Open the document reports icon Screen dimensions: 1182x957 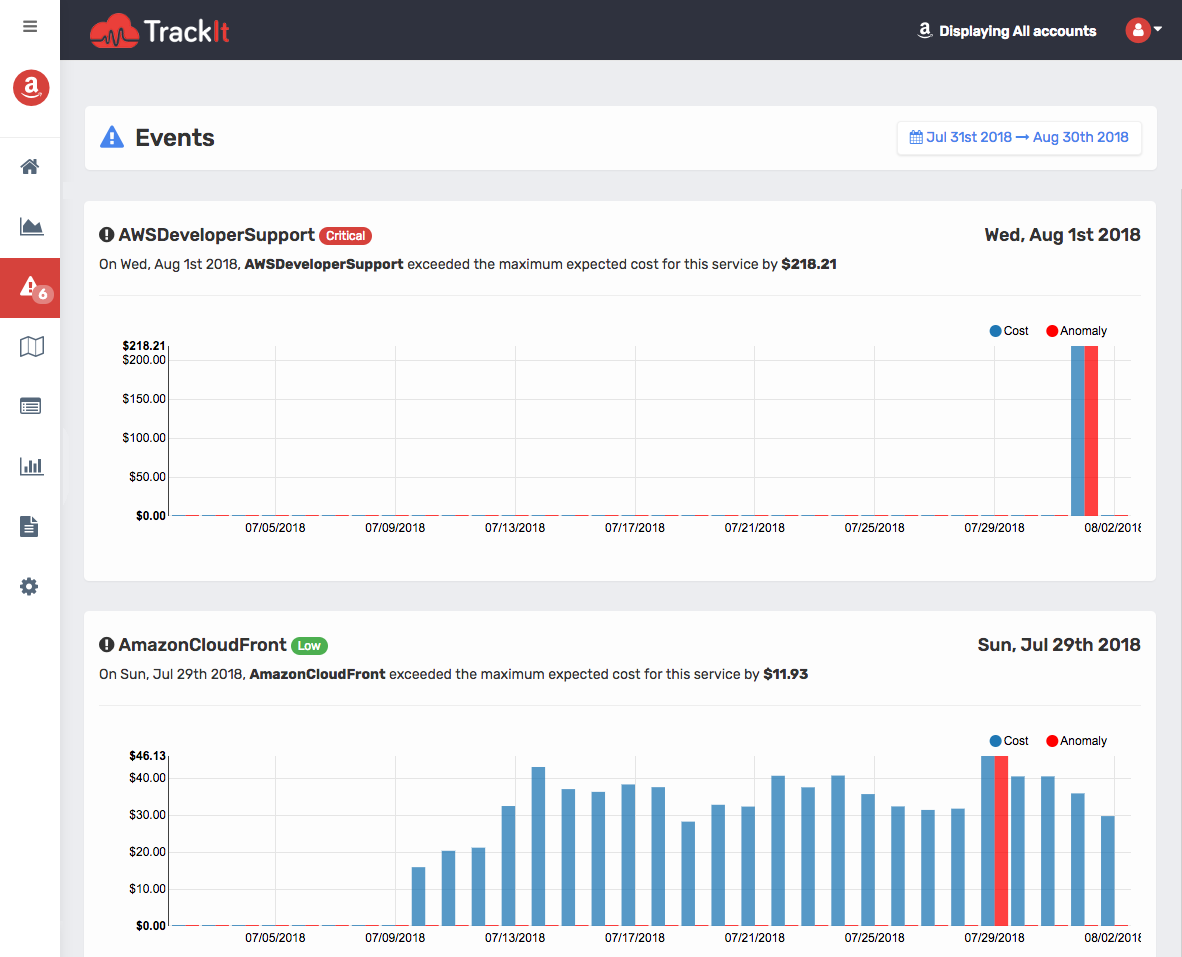tap(29, 526)
